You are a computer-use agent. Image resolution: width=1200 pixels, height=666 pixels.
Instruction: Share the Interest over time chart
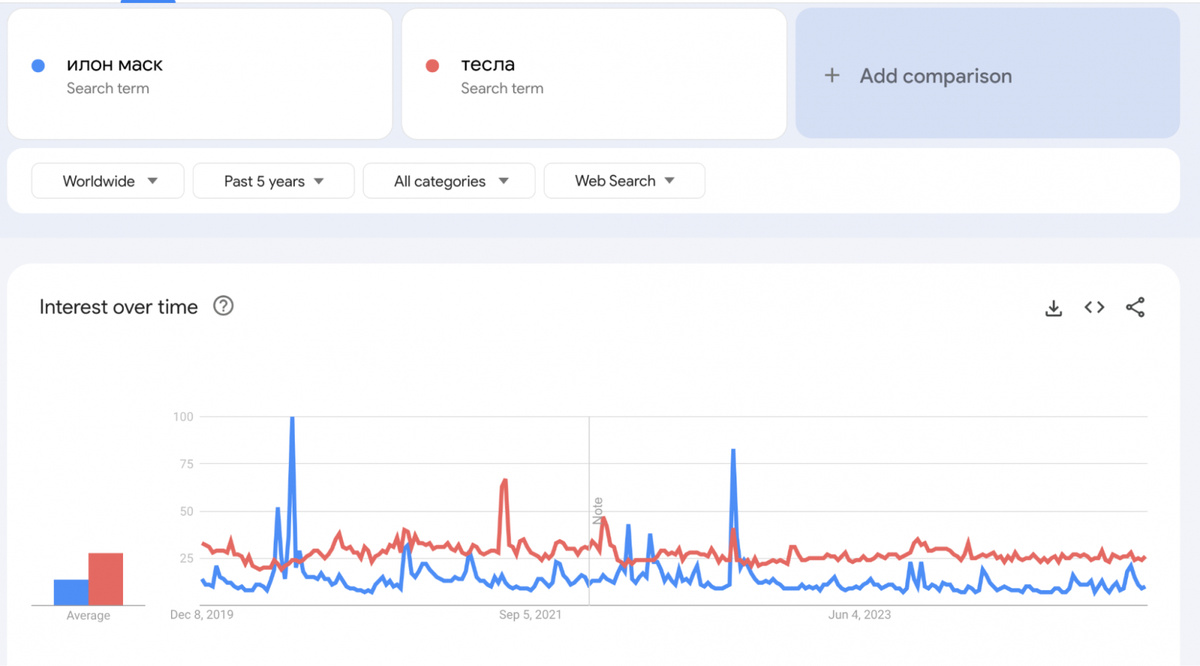pos(1135,307)
